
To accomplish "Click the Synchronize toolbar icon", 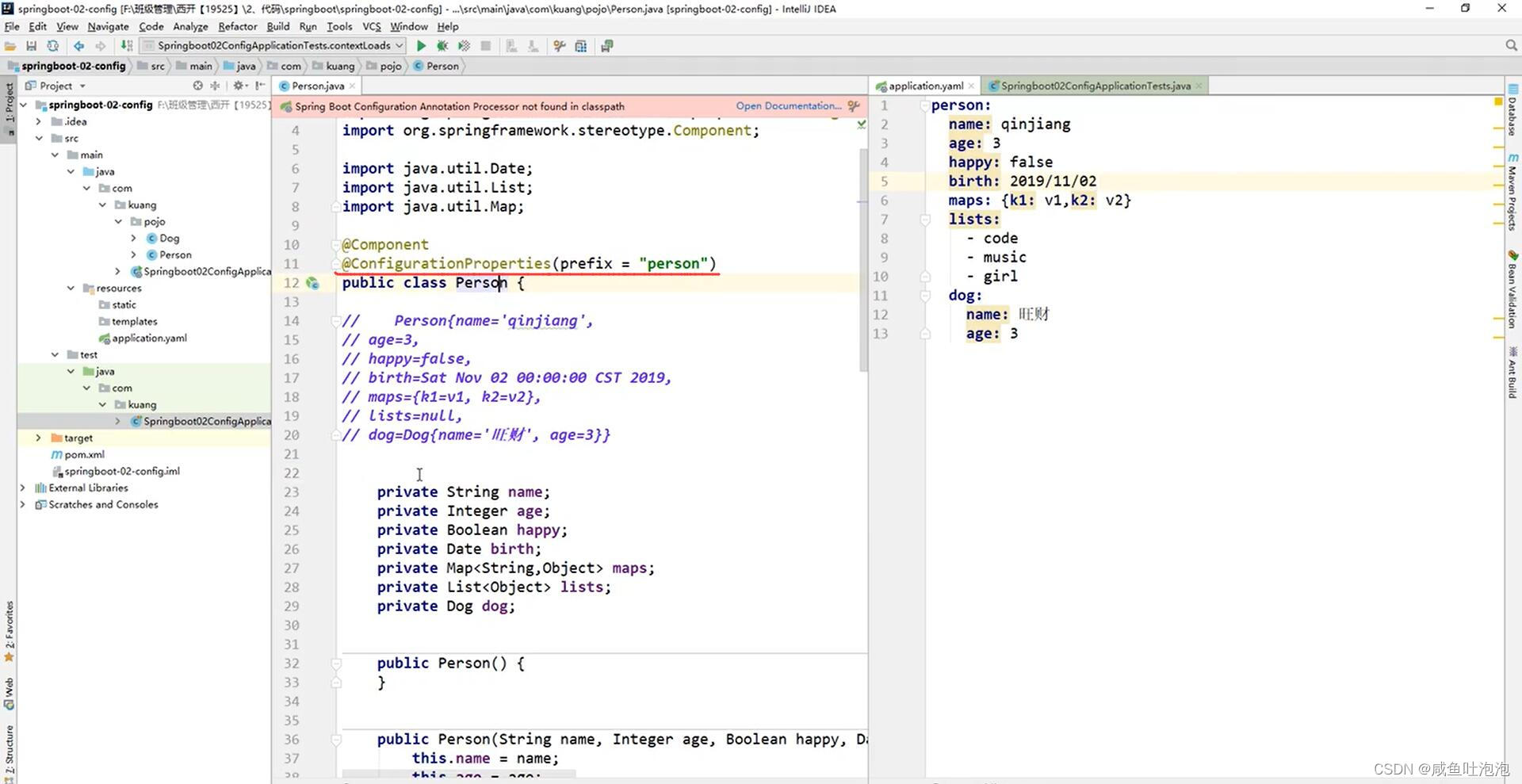I will (52, 46).
